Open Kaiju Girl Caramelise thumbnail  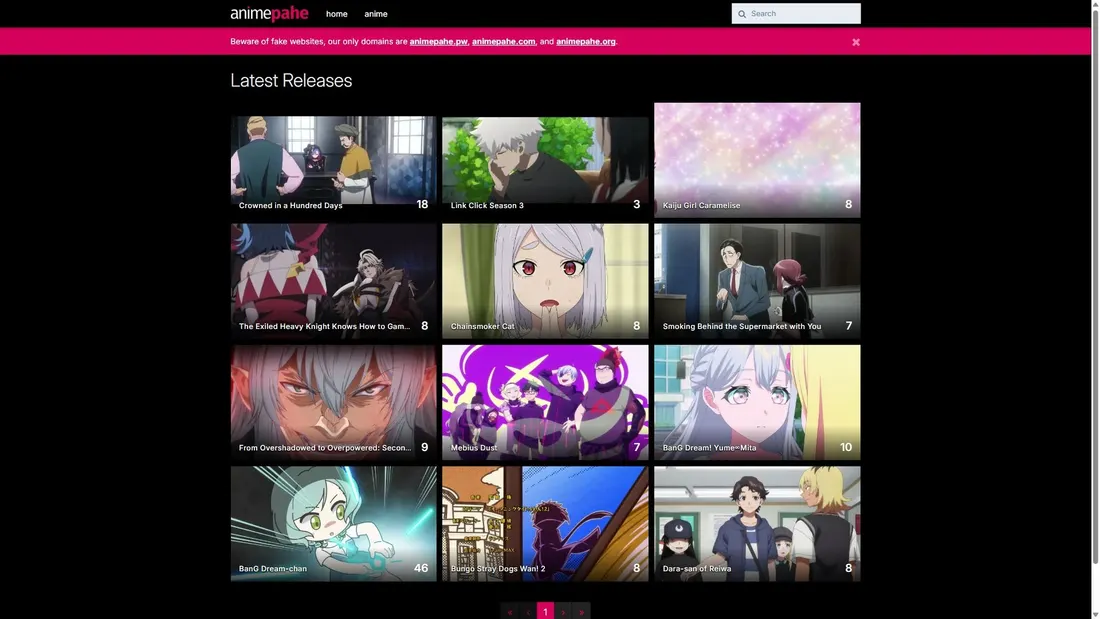(757, 160)
